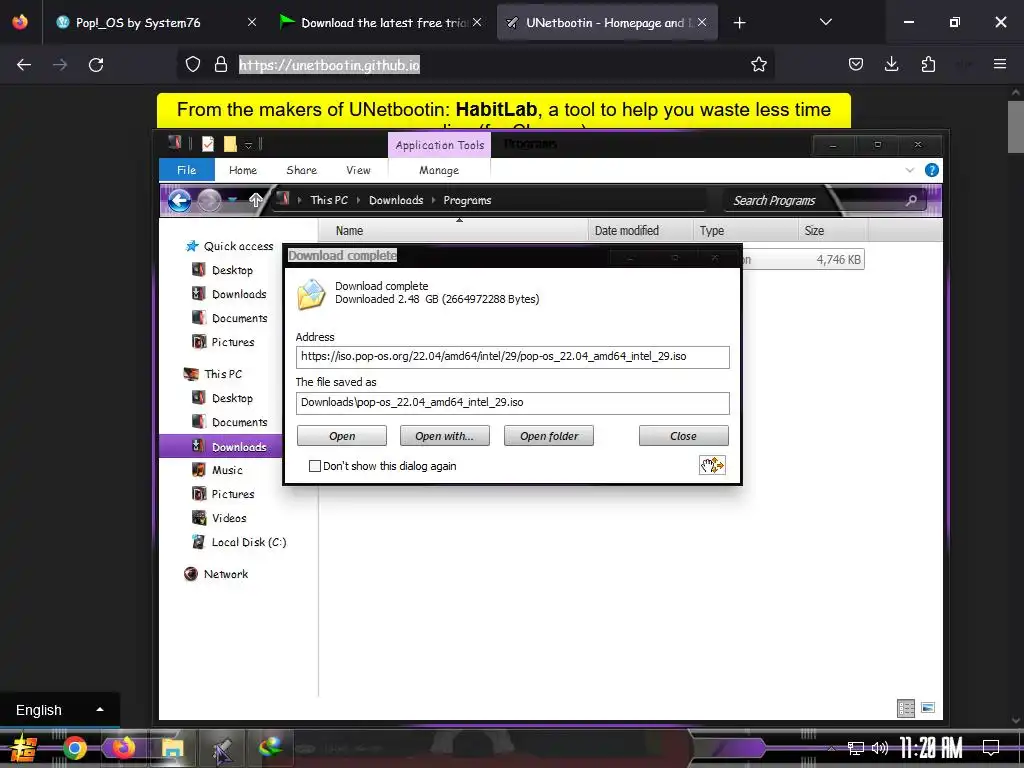Click the Explorer Help question mark icon
Screen dimensions: 1024x768
[932, 170]
